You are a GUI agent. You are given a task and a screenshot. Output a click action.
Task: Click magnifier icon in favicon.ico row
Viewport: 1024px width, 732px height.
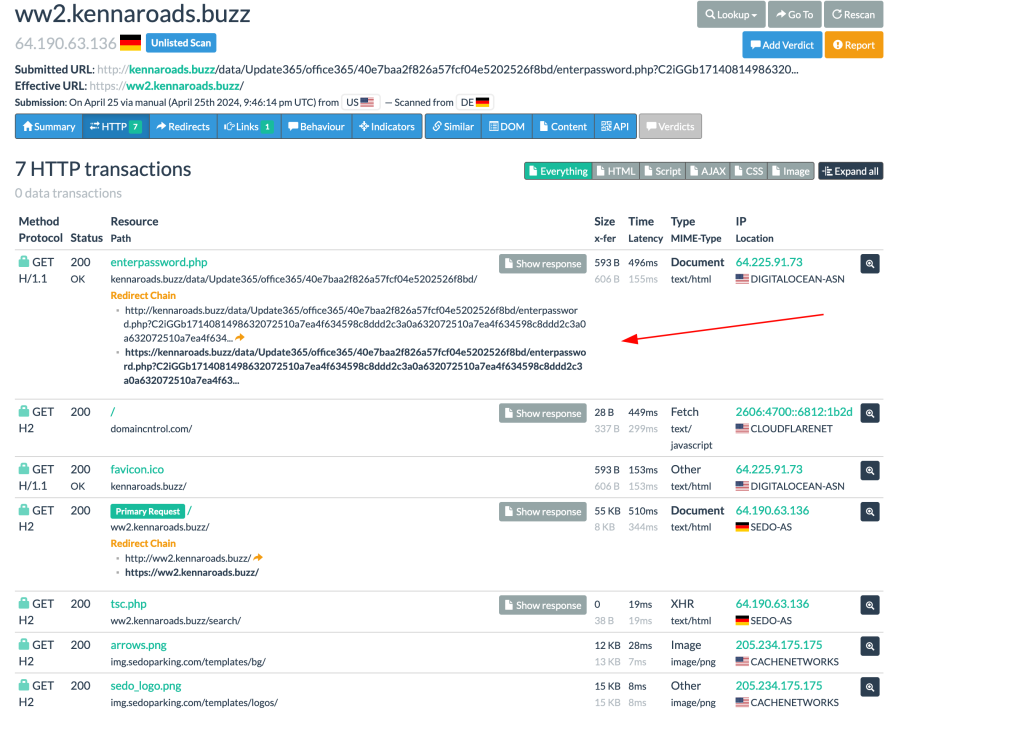point(870,471)
